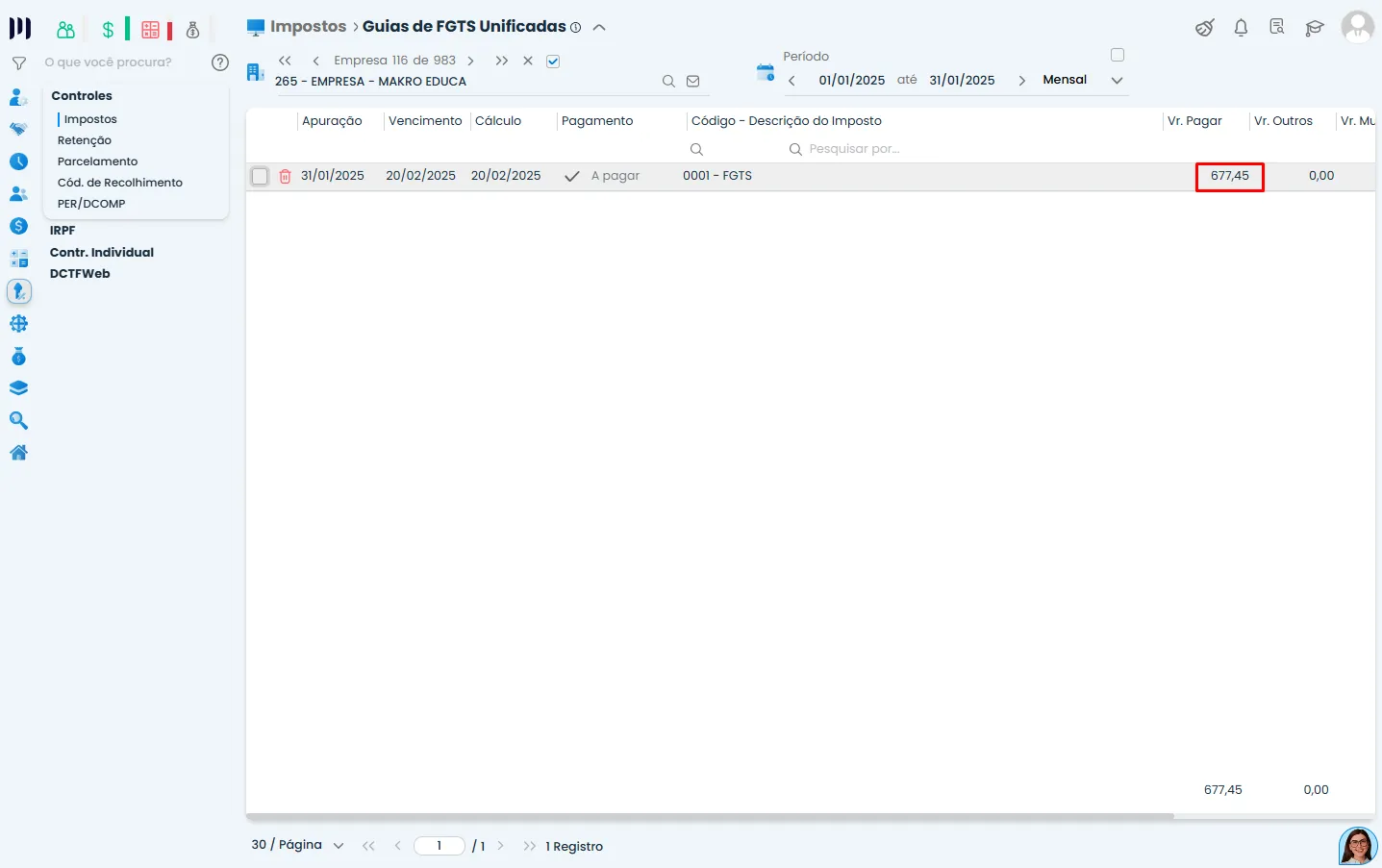Delete the FGTS row via red trash icon
This screenshot has height=868, width=1382.
point(285,177)
